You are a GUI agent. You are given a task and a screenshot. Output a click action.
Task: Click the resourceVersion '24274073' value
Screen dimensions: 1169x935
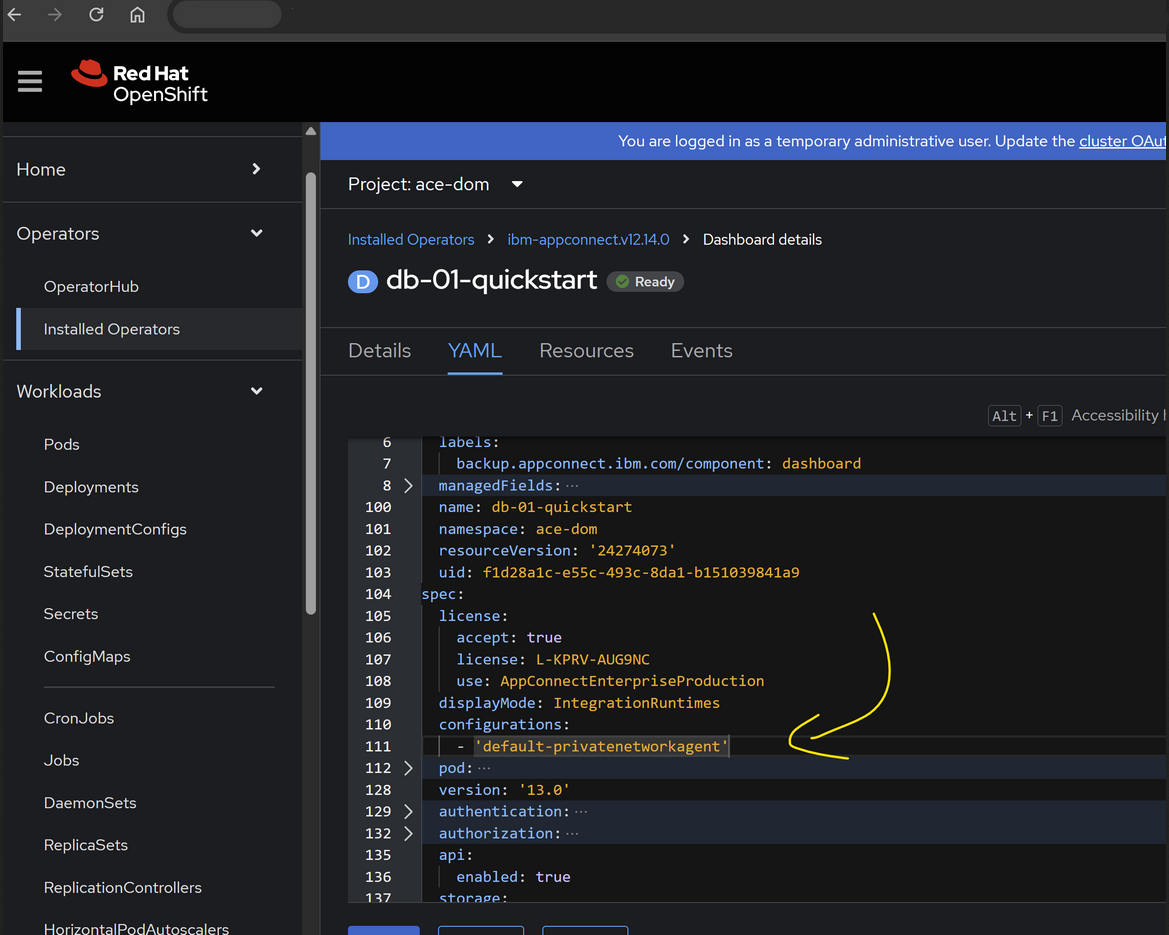click(632, 550)
